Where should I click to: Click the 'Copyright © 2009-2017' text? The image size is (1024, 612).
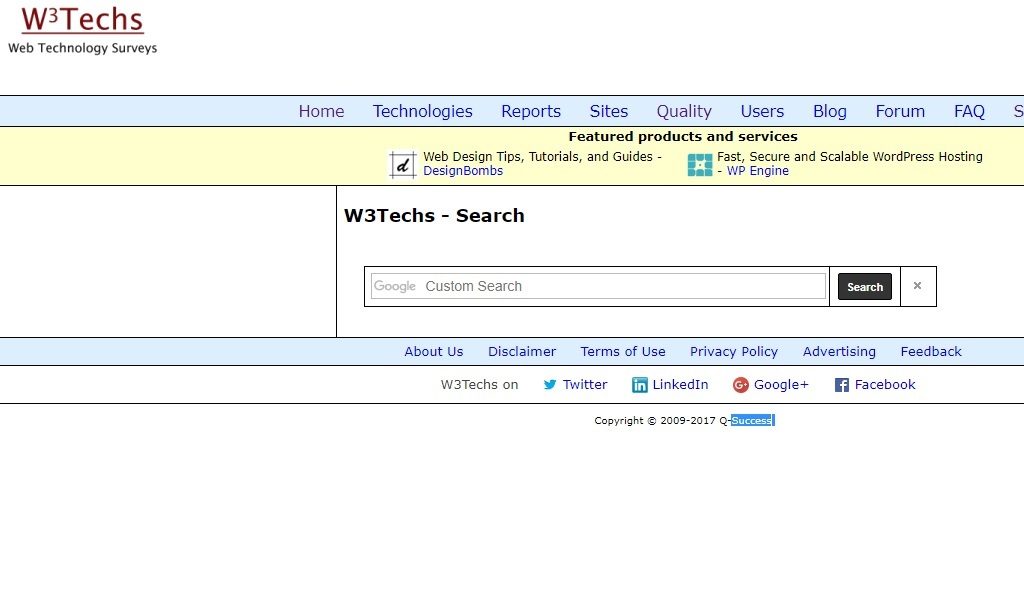pos(655,421)
